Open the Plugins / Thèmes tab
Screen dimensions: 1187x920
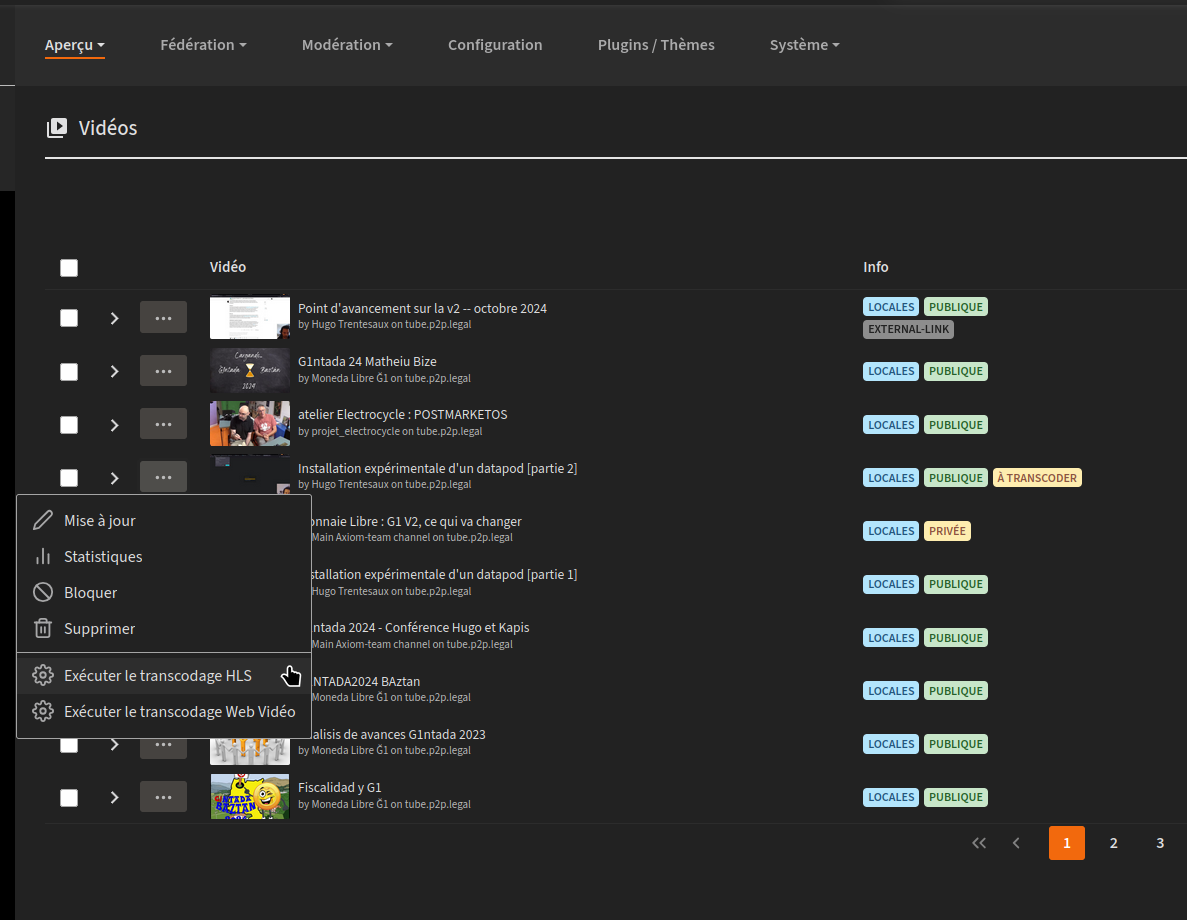coord(656,45)
